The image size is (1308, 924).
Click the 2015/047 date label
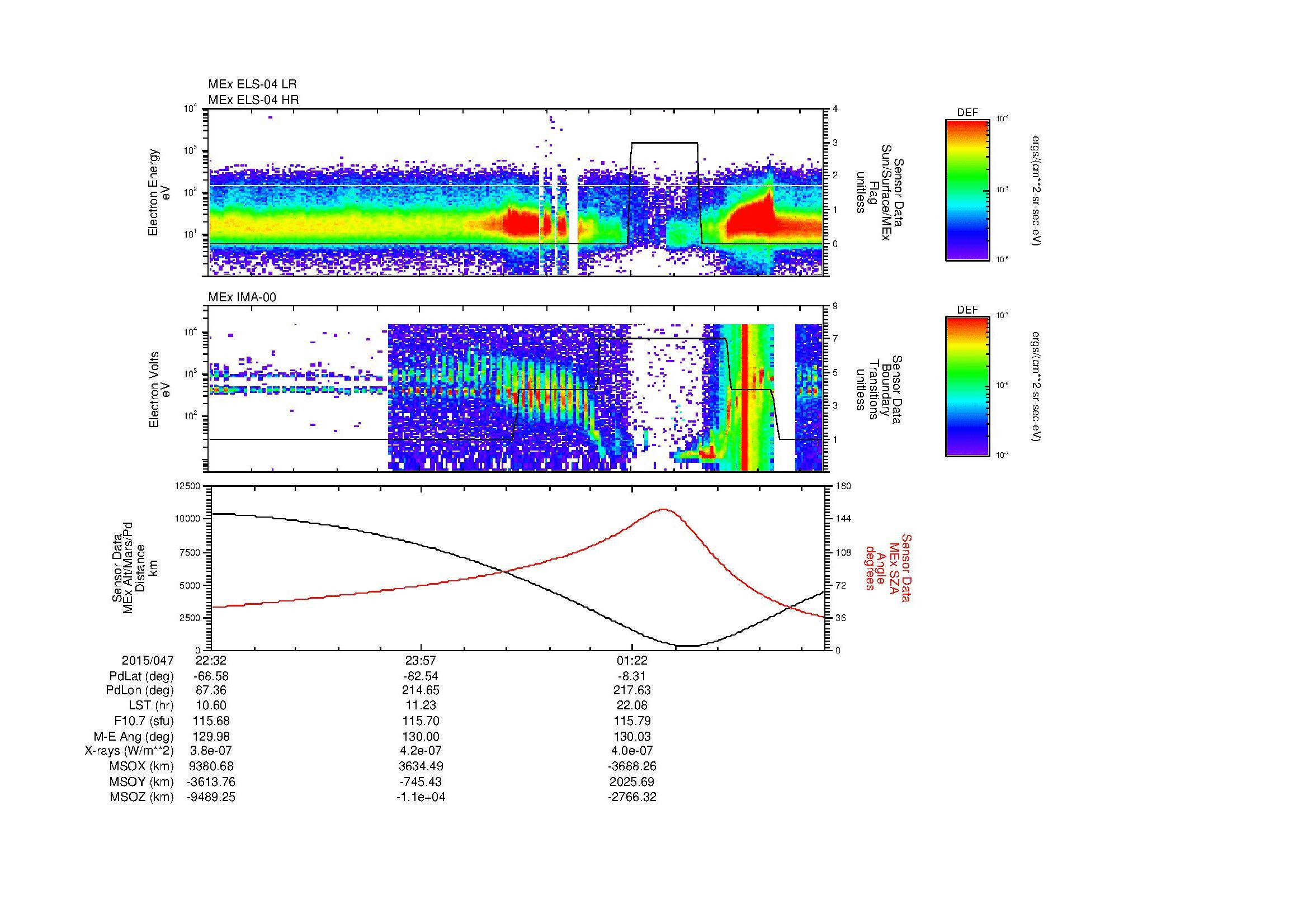(x=148, y=660)
